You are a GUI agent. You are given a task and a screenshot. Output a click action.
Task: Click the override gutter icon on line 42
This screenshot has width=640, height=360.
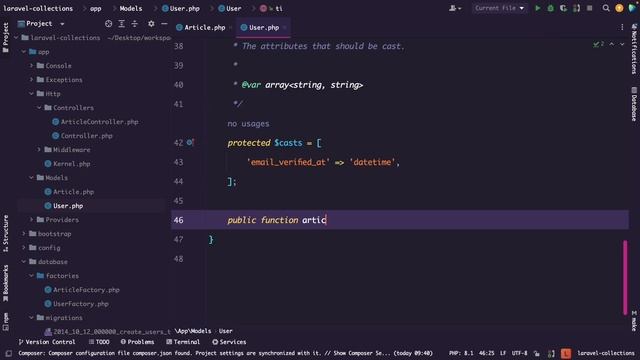(190, 143)
